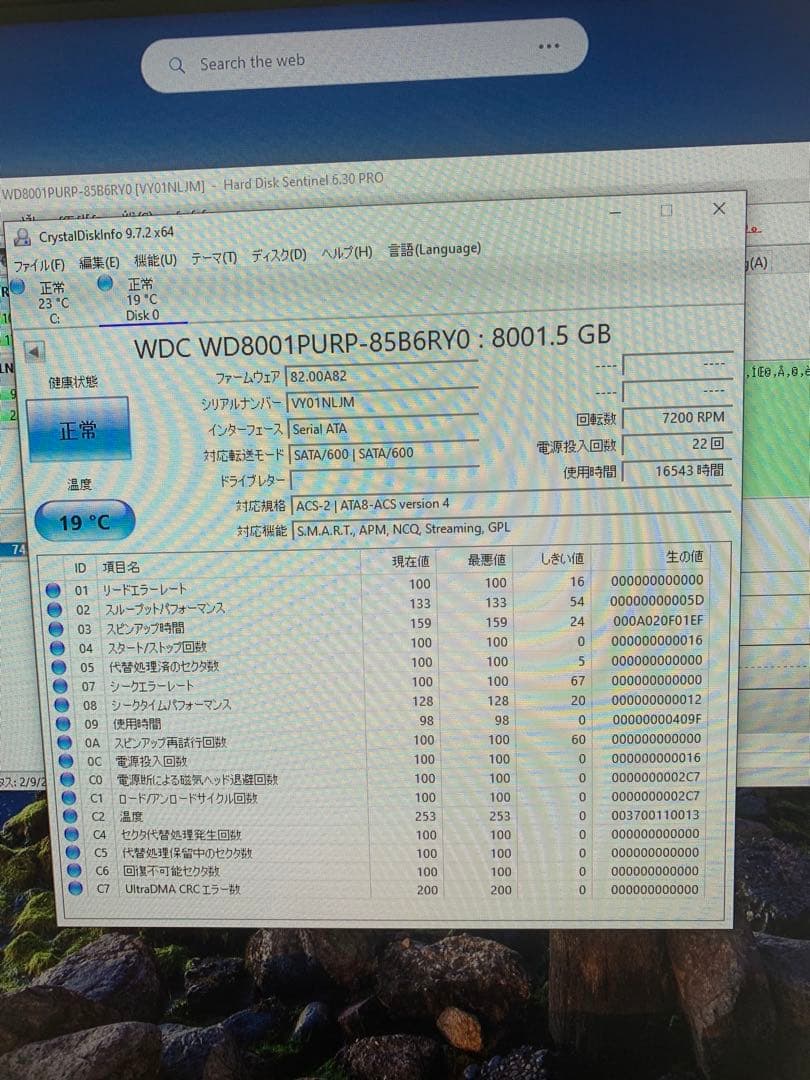Click the Serial ATA interface field
The image size is (810, 1080).
coord(382,427)
